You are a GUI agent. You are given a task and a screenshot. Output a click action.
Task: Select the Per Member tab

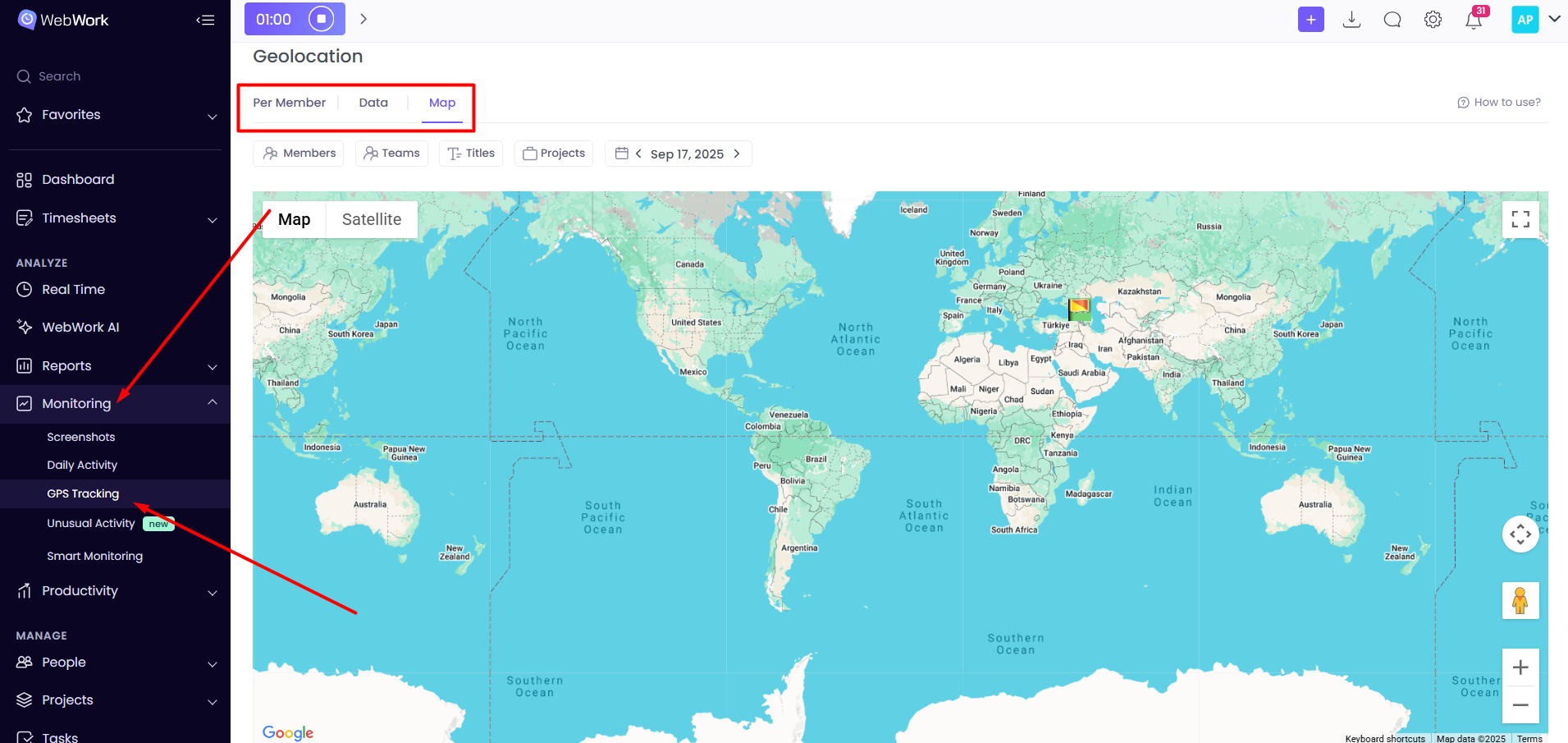289,102
